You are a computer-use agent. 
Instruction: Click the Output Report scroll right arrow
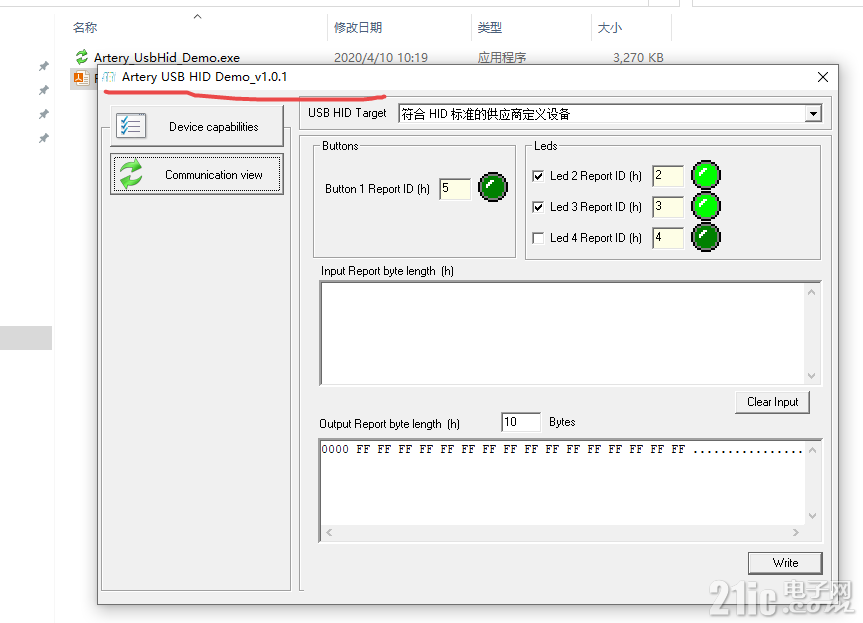click(x=795, y=532)
